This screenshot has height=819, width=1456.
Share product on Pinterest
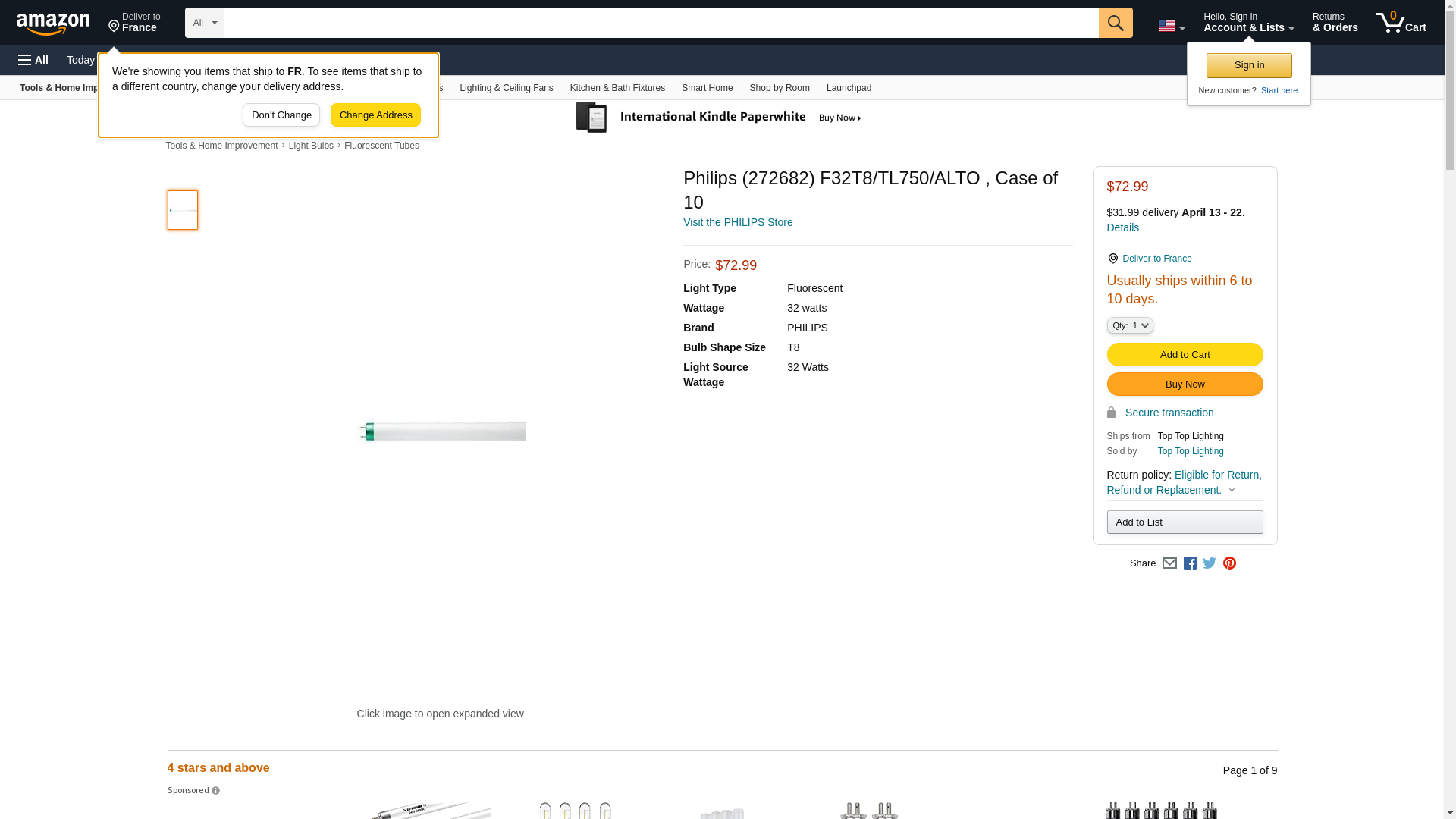(1229, 563)
